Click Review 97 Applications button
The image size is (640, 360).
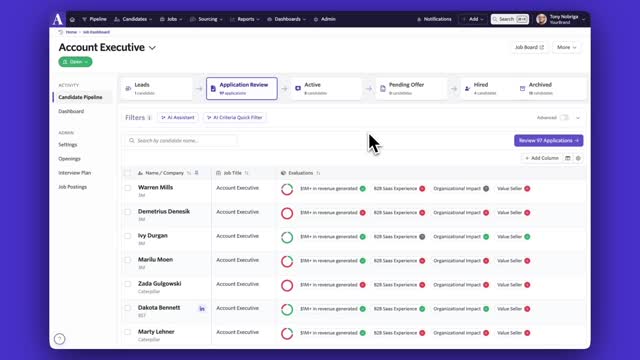(549, 140)
